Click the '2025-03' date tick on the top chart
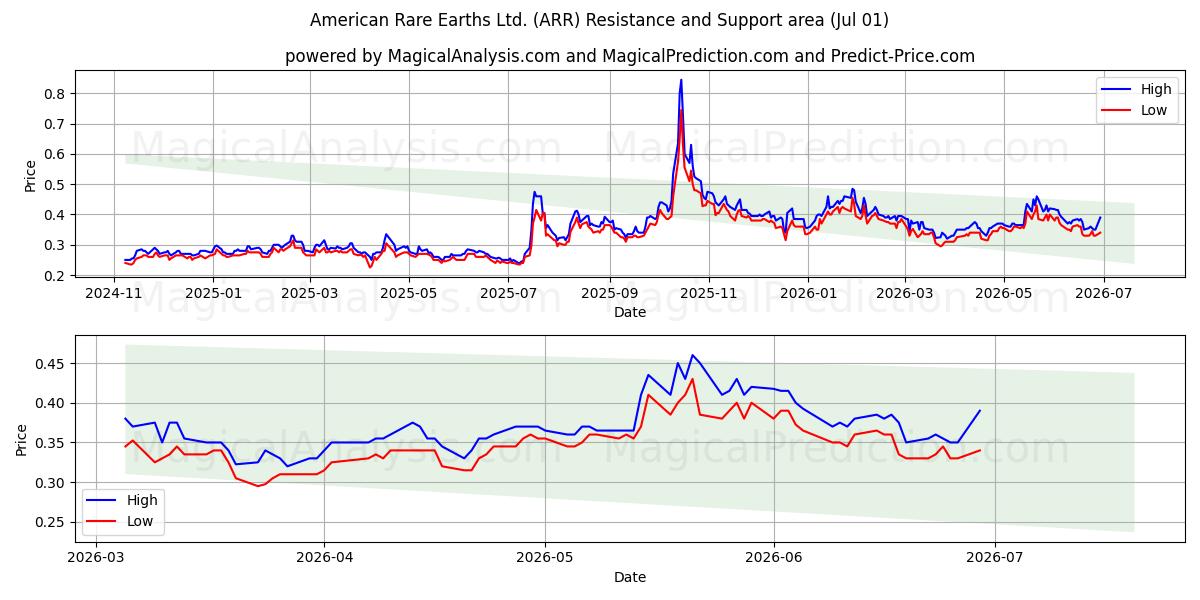The image size is (1200, 600). click(309, 293)
